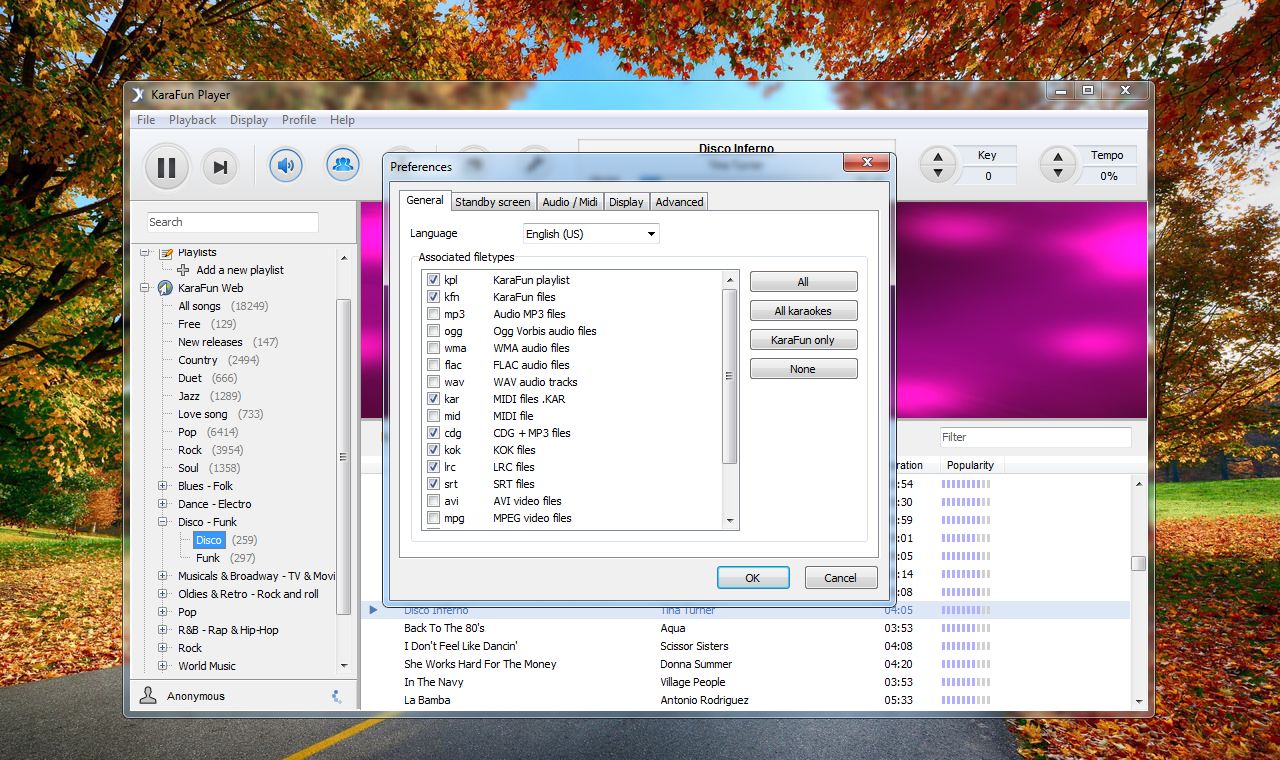1280x760 pixels.
Task: Uncheck the kfn KaraFun files checkbox
Action: tap(433, 297)
